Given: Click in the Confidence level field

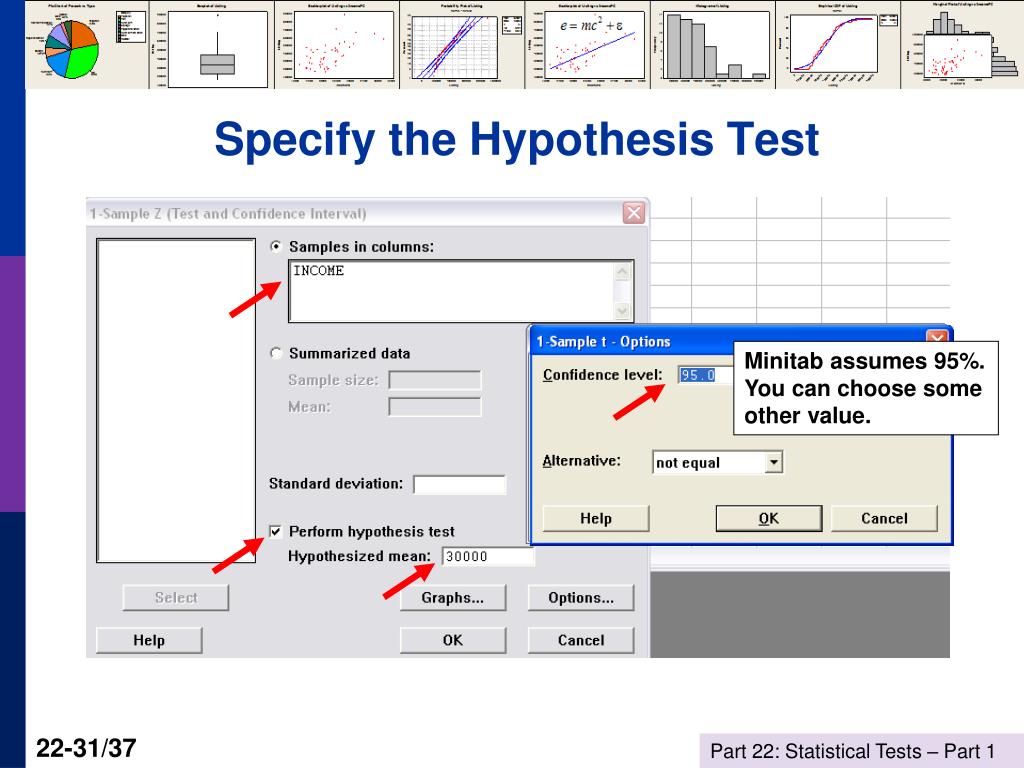Looking at the screenshot, I should (x=705, y=375).
